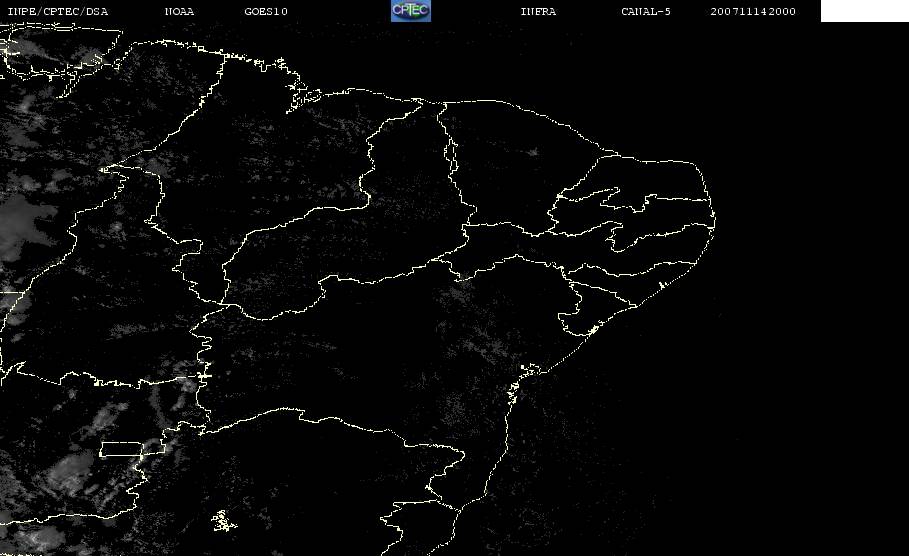Click the small rectangular Distrito Federal outline
The width and height of the screenshot is (909, 556).
click(132, 448)
